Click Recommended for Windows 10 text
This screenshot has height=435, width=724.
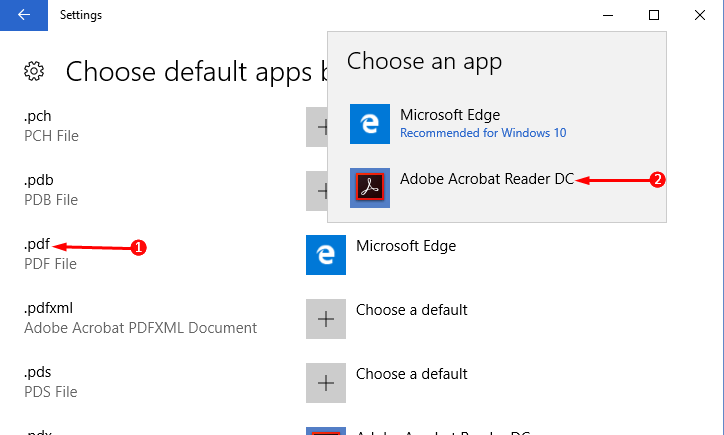[x=483, y=132]
